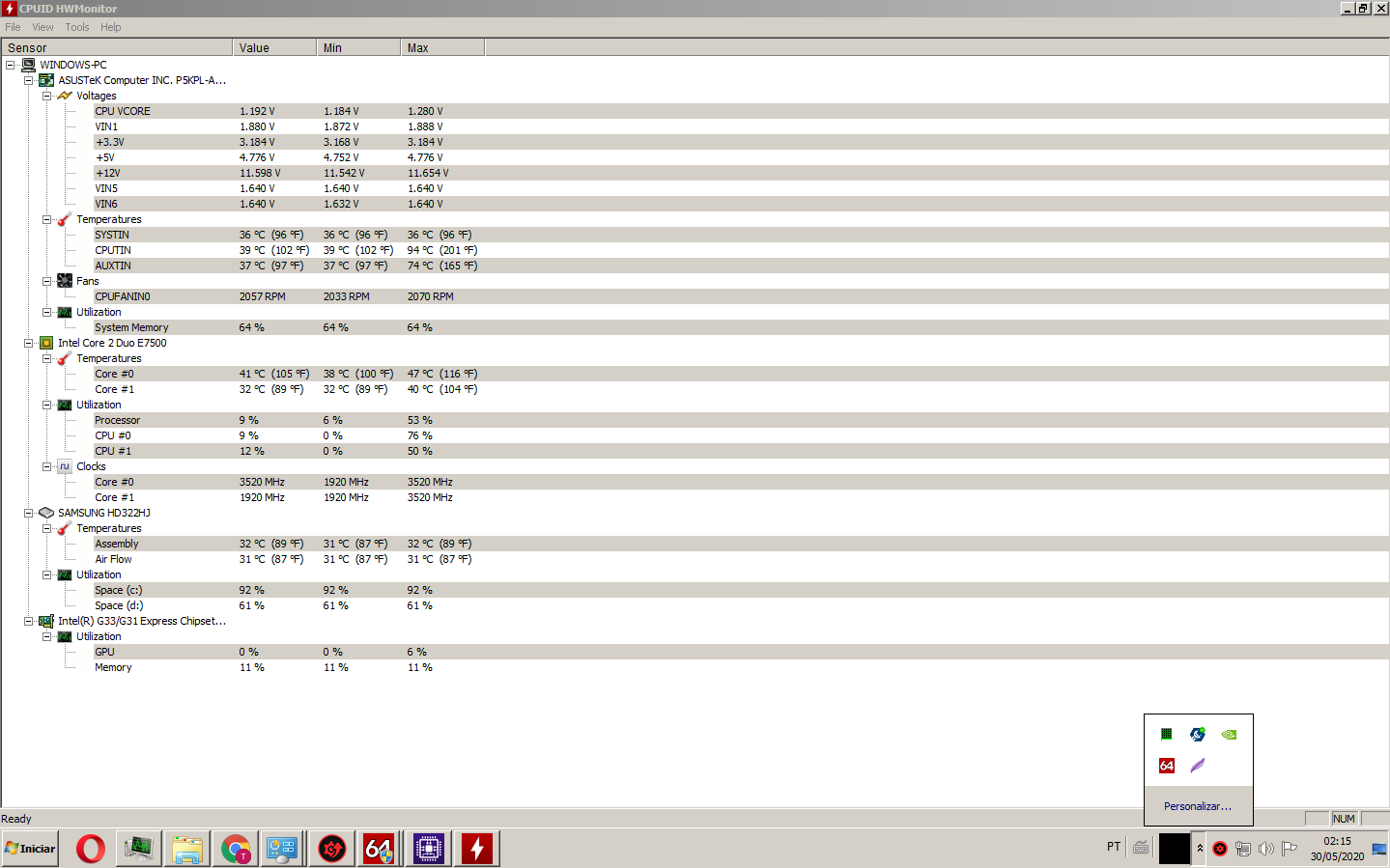
Task: Collapse the ASUSTeK Computer node
Action: click(x=29, y=80)
